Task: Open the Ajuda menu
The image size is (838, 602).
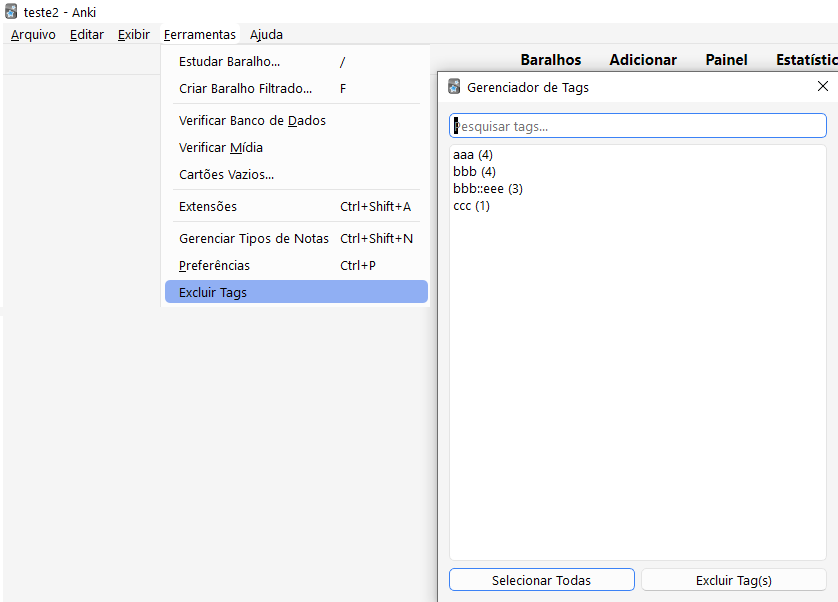Action: tap(266, 35)
